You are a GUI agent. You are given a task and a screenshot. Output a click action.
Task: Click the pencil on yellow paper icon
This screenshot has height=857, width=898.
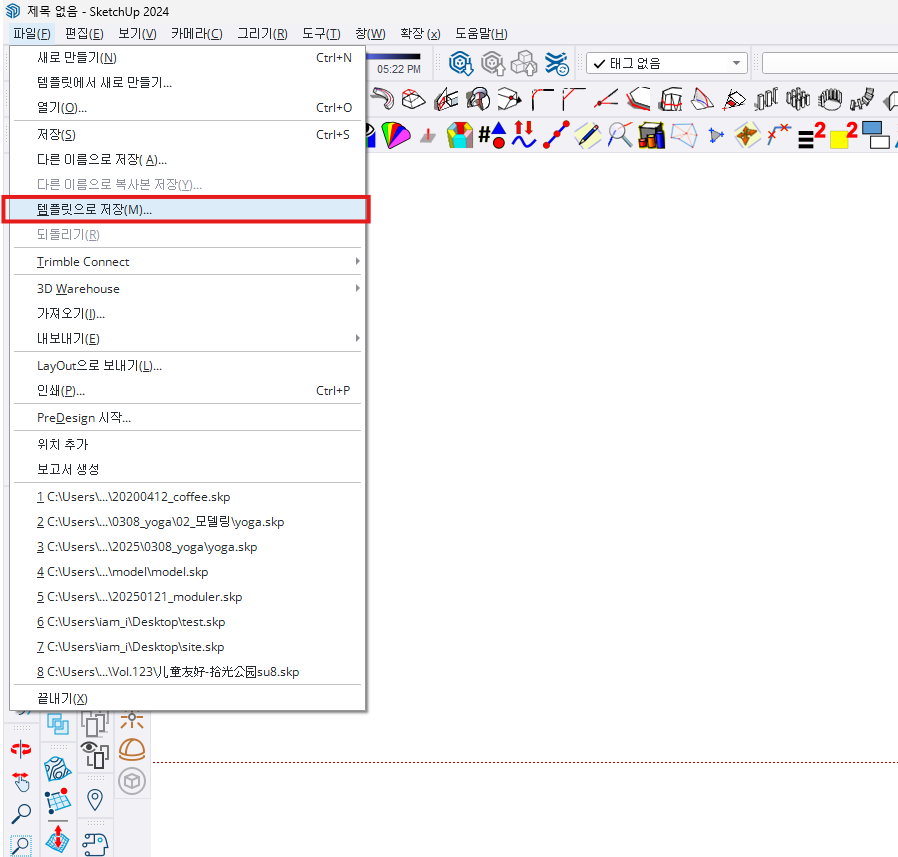(588, 136)
